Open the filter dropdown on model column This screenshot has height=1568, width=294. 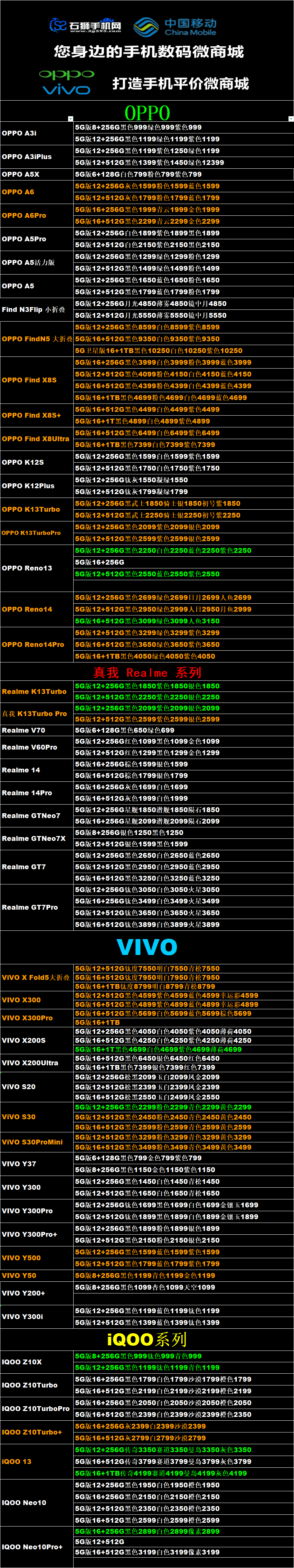pyautogui.click(x=70, y=119)
